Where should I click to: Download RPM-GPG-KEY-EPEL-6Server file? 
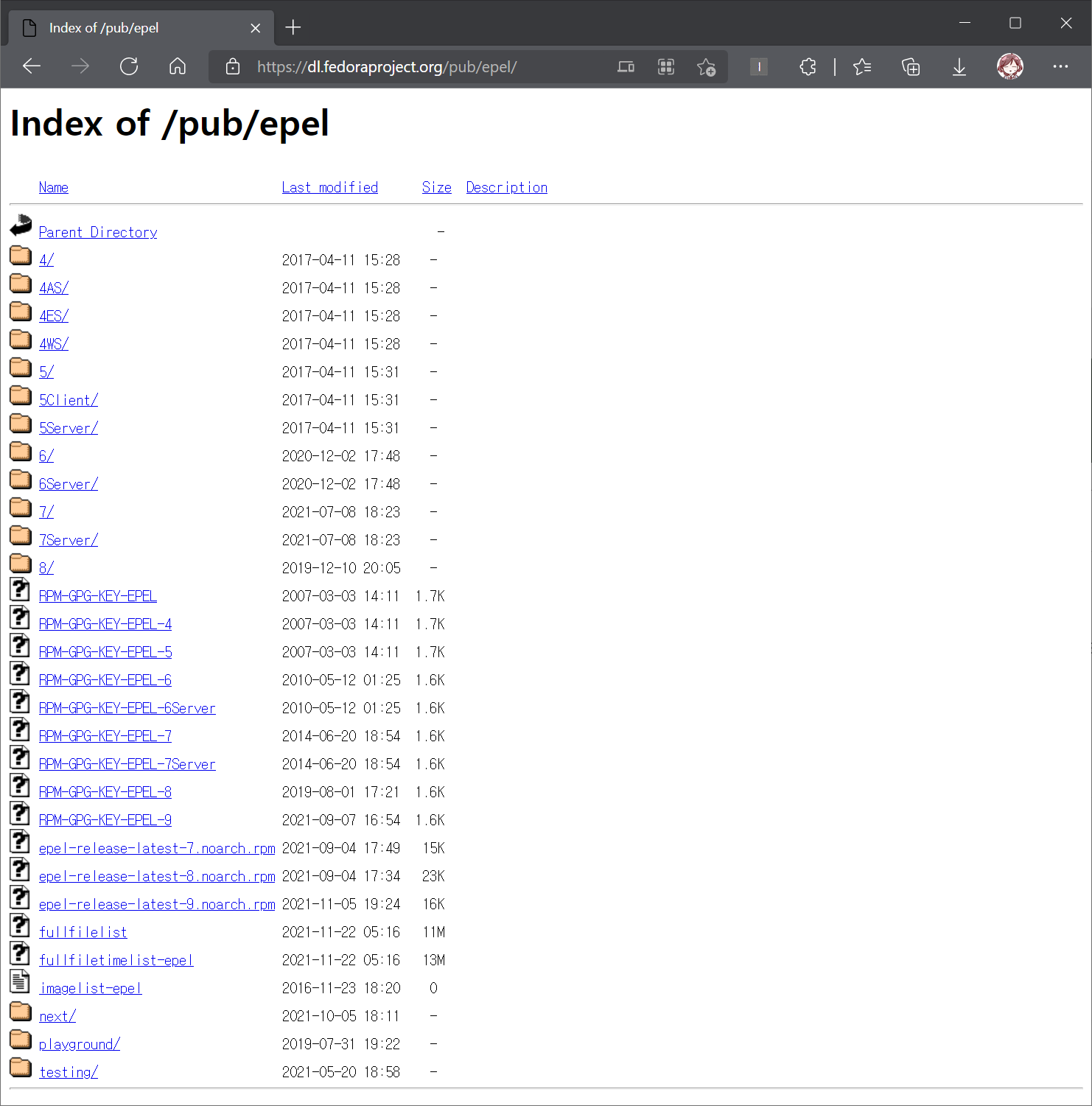127,708
